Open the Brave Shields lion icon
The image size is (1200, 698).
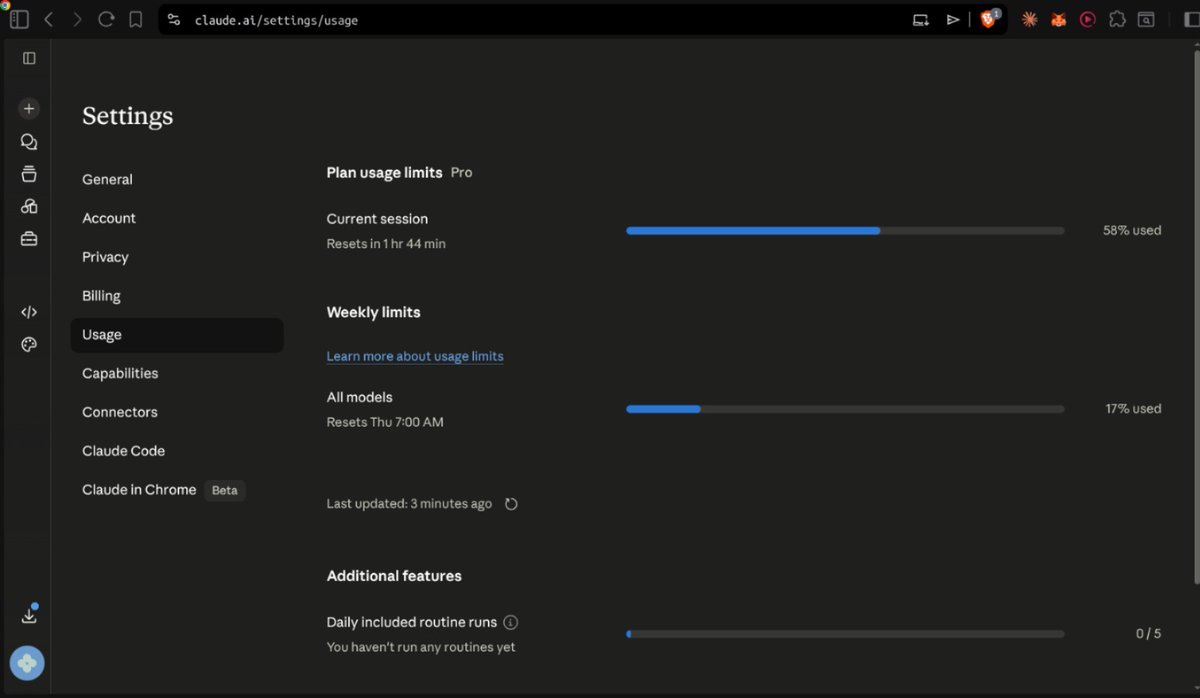tap(989, 19)
